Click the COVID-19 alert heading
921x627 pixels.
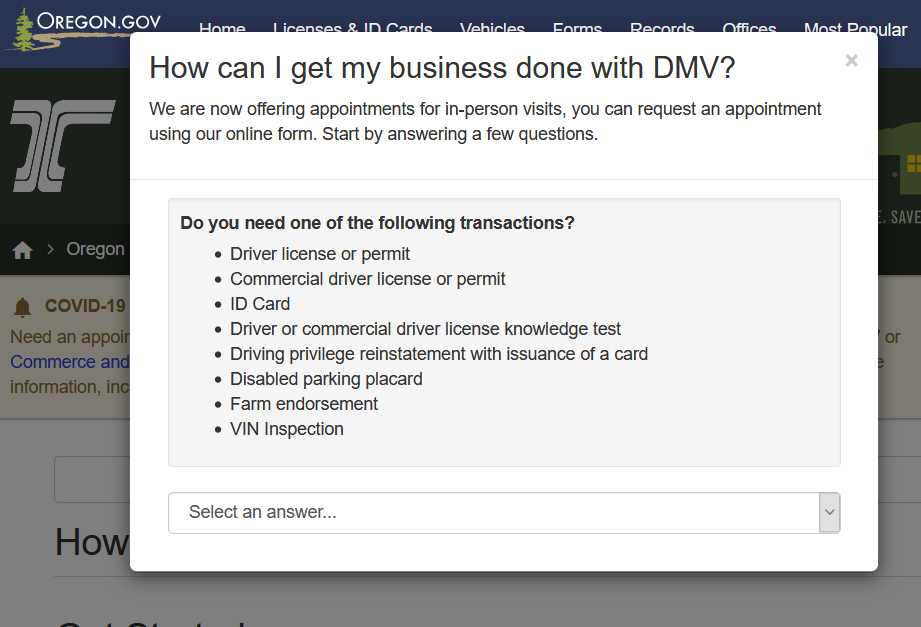click(x=86, y=306)
